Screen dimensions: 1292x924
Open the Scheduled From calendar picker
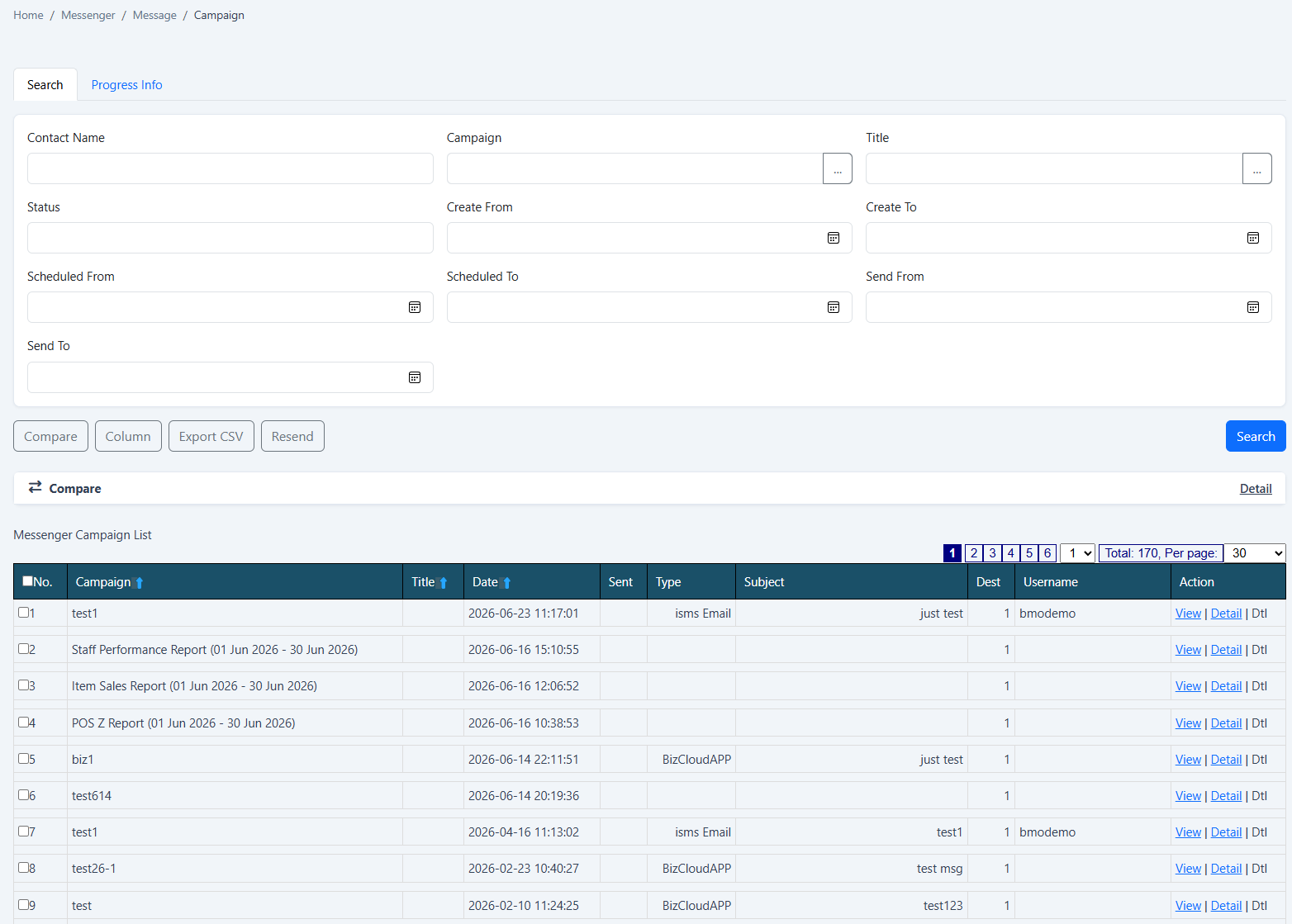pyautogui.click(x=415, y=307)
